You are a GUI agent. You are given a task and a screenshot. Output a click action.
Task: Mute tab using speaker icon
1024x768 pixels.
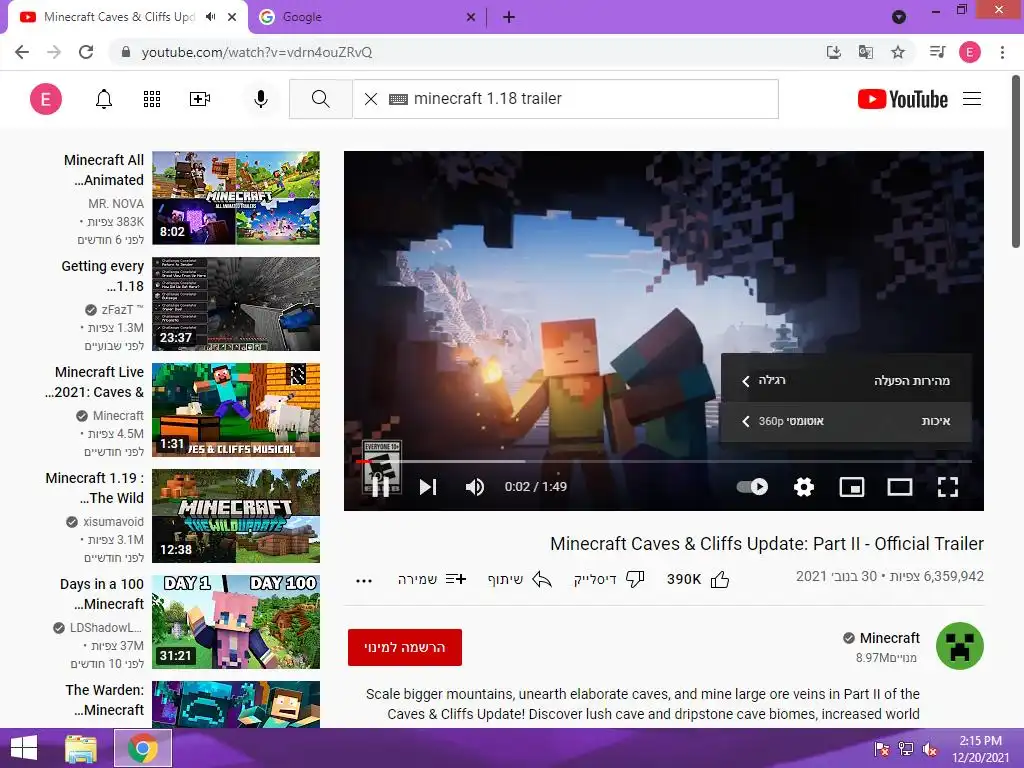click(x=210, y=17)
